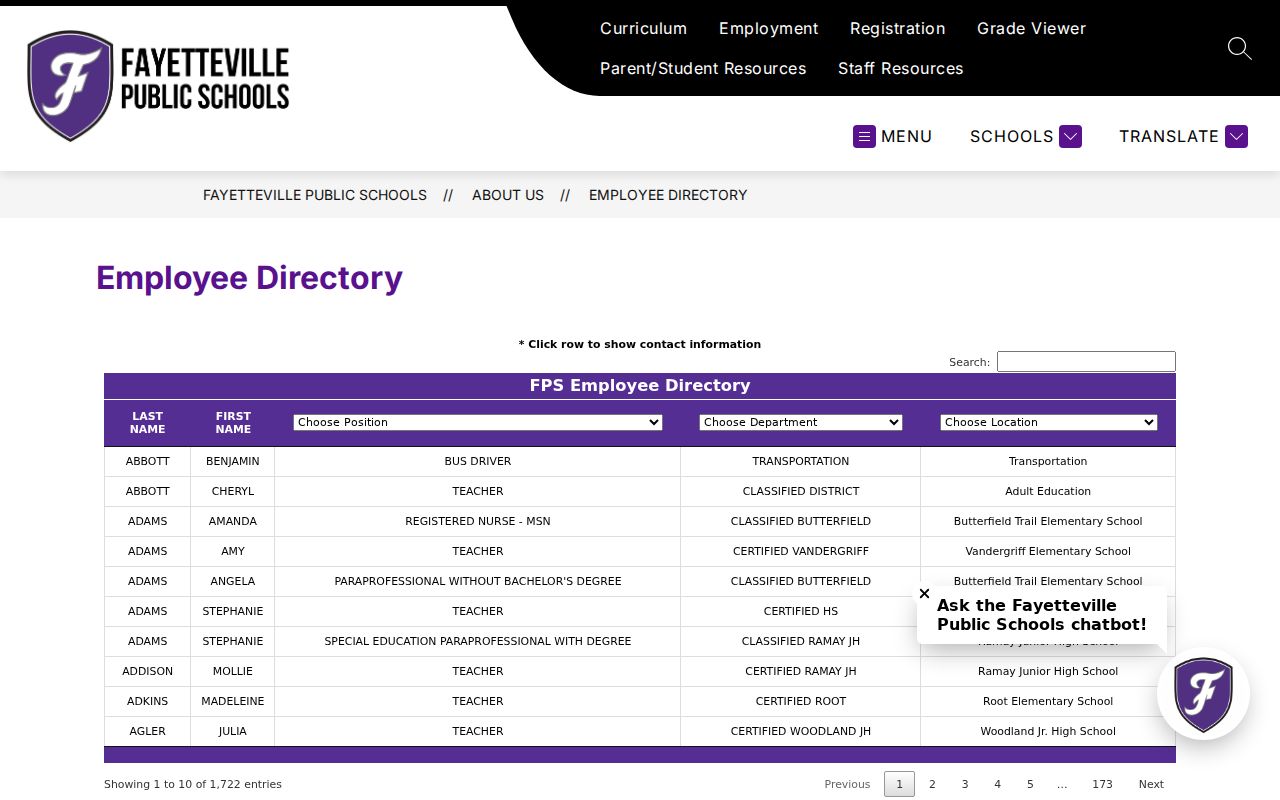1280x800 pixels.
Task: Sort by Last Name column header
Action: click(147, 423)
